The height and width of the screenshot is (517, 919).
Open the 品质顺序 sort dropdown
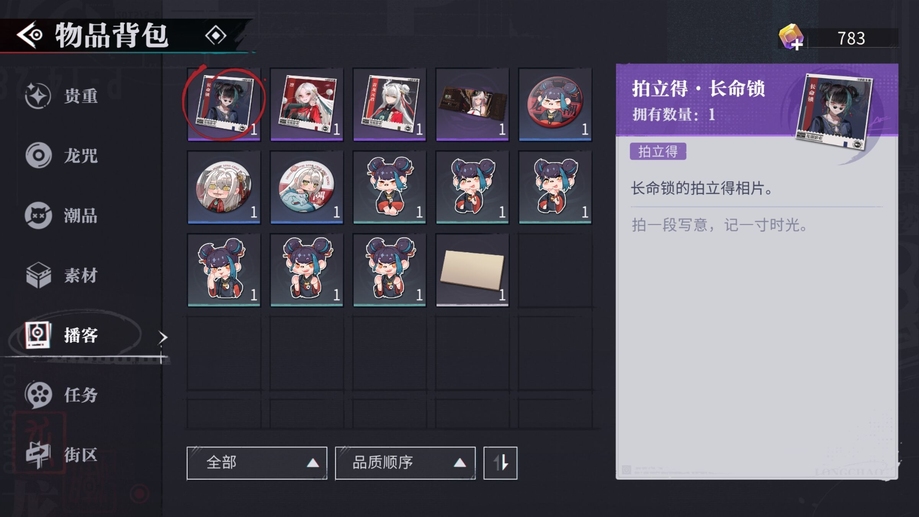coord(405,463)
